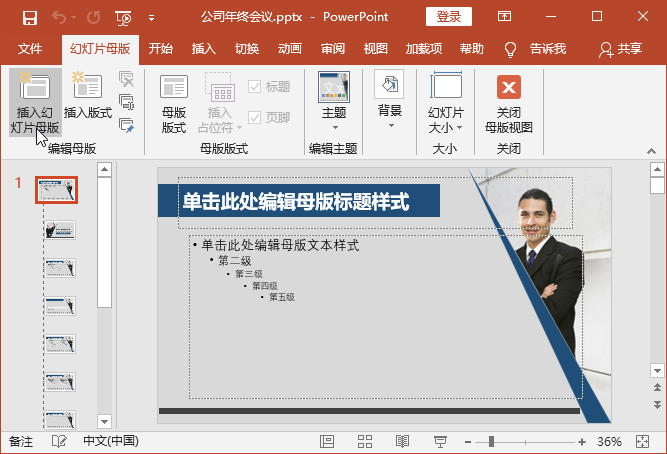Toggle the 页脚 checkbox
Screen dimensions: 667x454
269,117
